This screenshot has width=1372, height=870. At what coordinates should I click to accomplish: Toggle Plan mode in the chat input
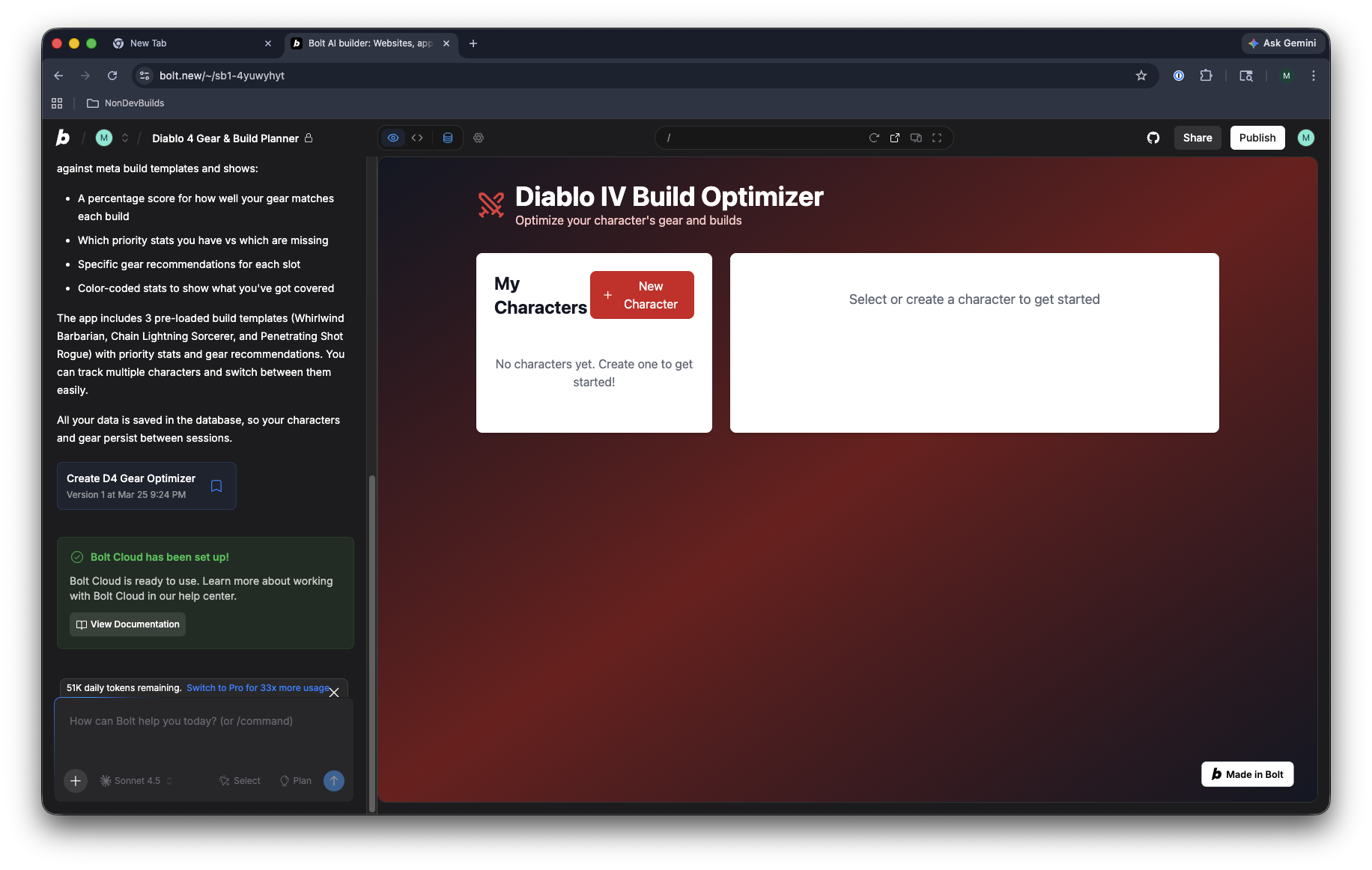tap(295, 780)
